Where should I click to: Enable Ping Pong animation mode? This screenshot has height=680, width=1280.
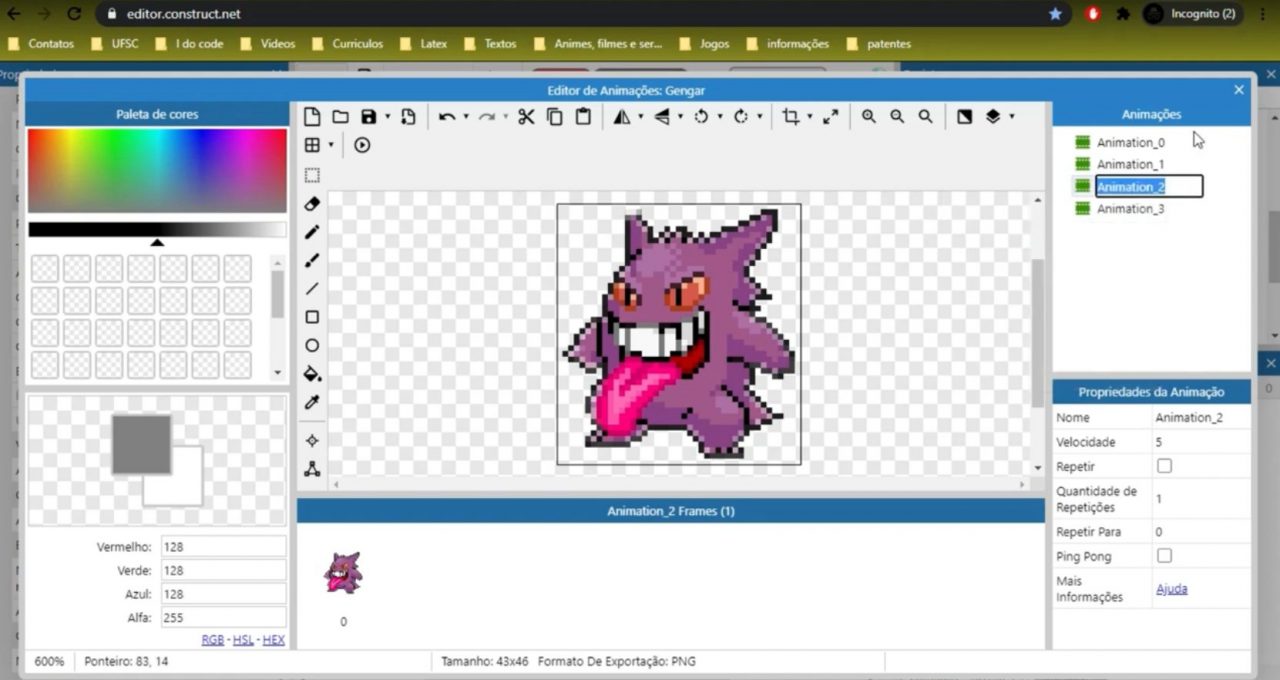click(x=1164, y=555)
